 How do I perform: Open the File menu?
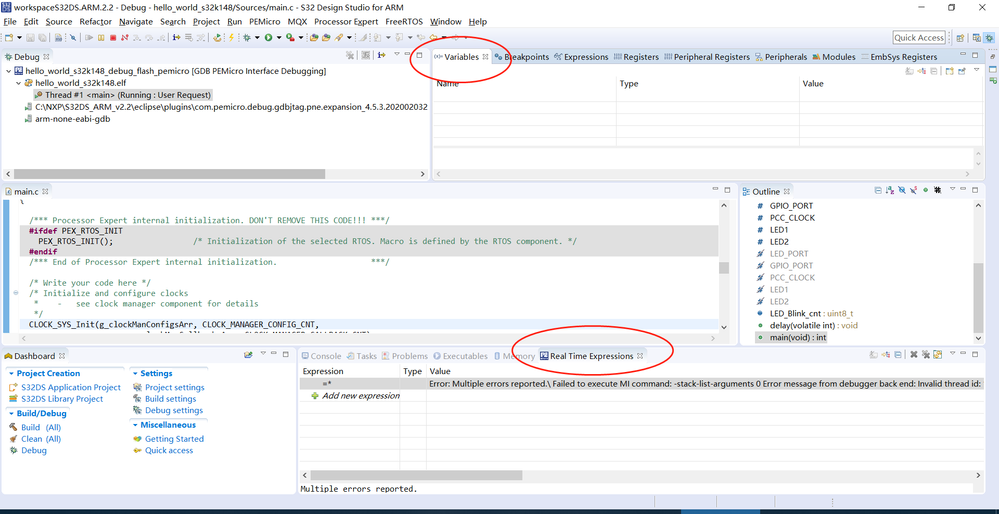click(10, 22)
